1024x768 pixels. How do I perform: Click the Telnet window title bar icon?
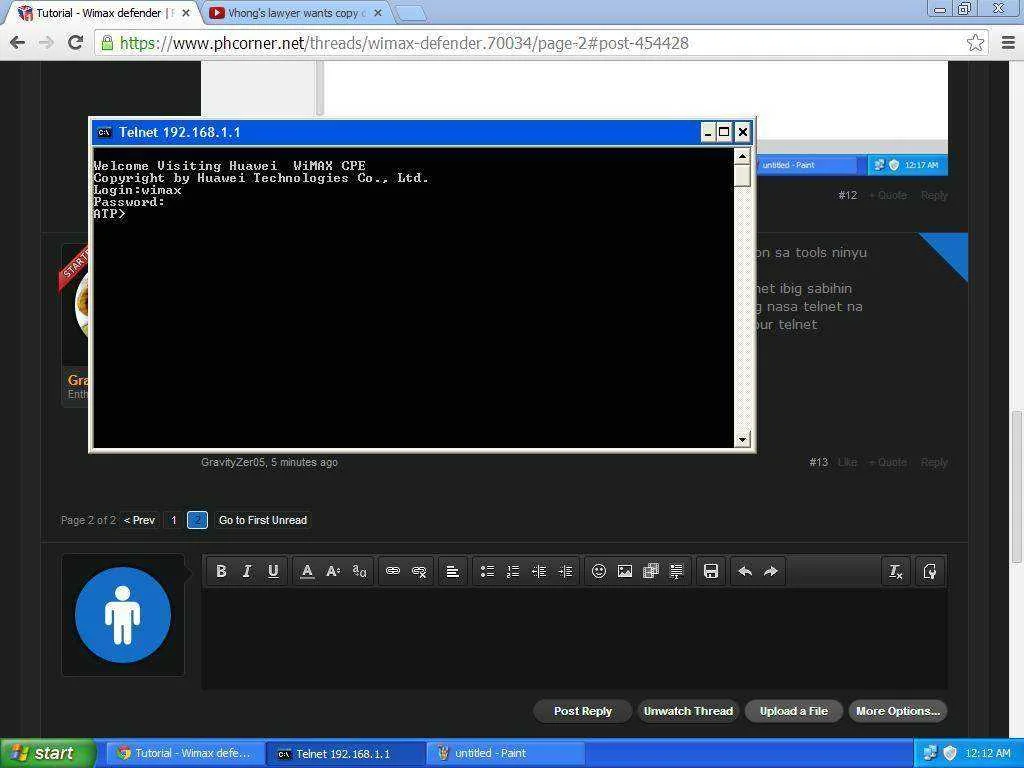pos(104,133)
